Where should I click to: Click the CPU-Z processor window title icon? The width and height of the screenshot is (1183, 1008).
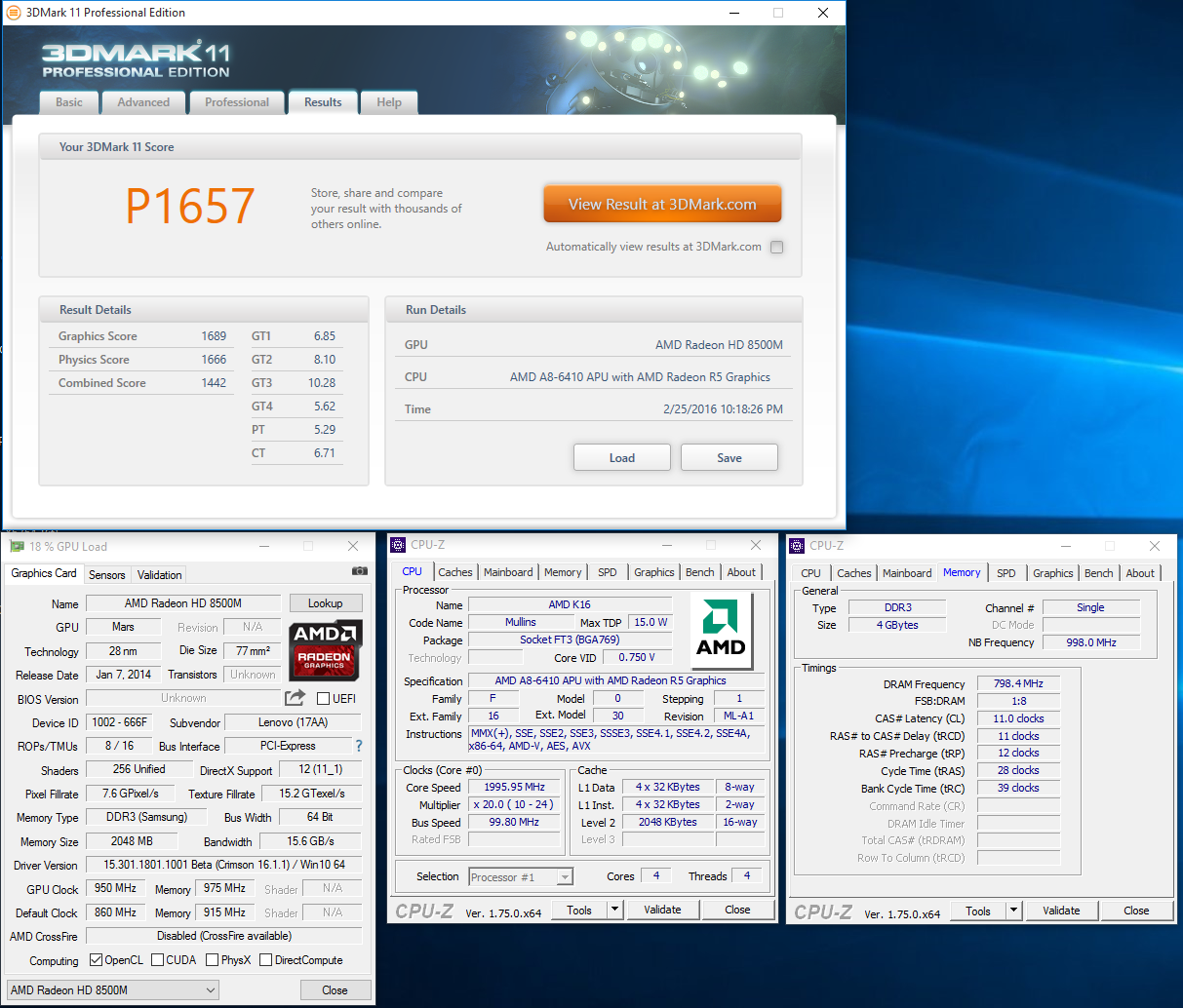click(x=398, y=545)
